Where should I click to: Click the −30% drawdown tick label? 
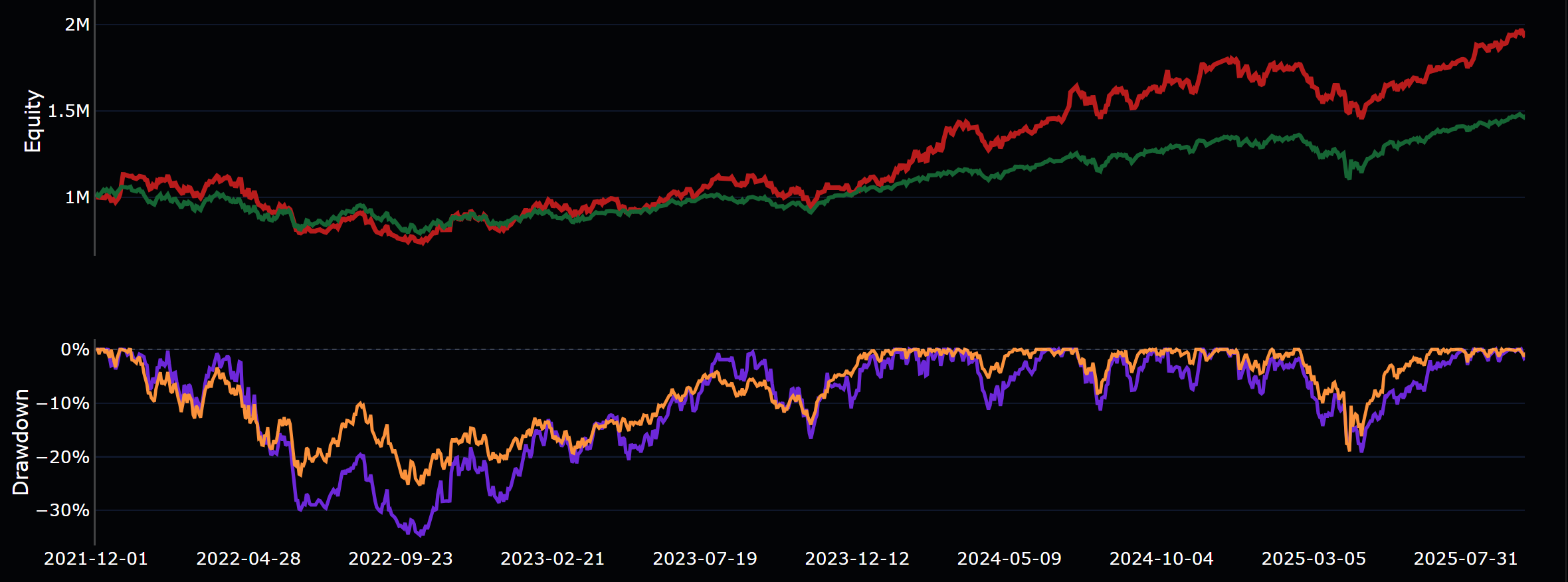point(62,510)
